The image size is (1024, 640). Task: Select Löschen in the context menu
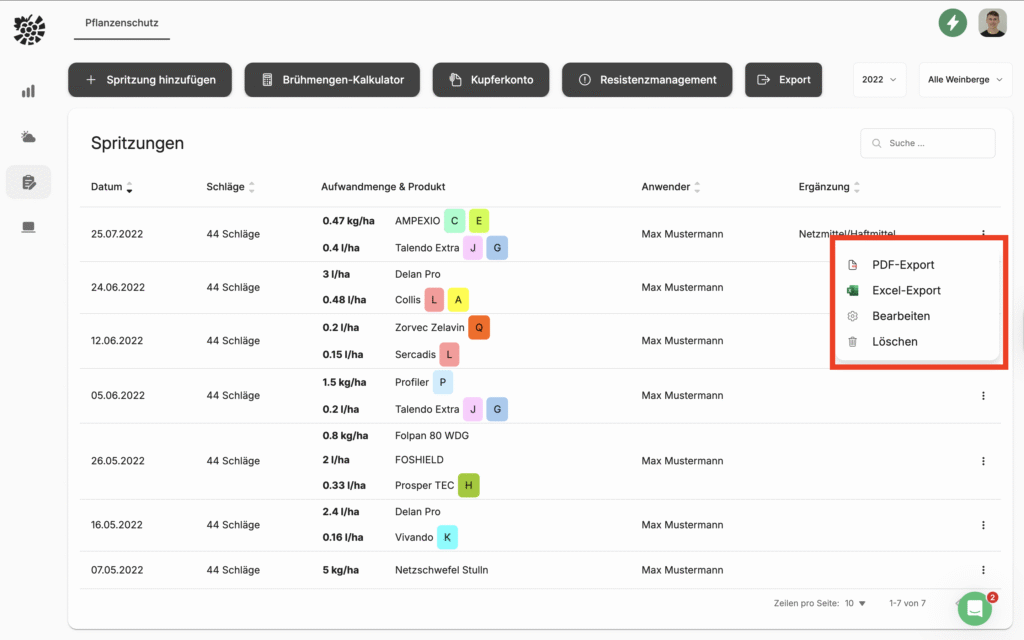tap(894, 342)
